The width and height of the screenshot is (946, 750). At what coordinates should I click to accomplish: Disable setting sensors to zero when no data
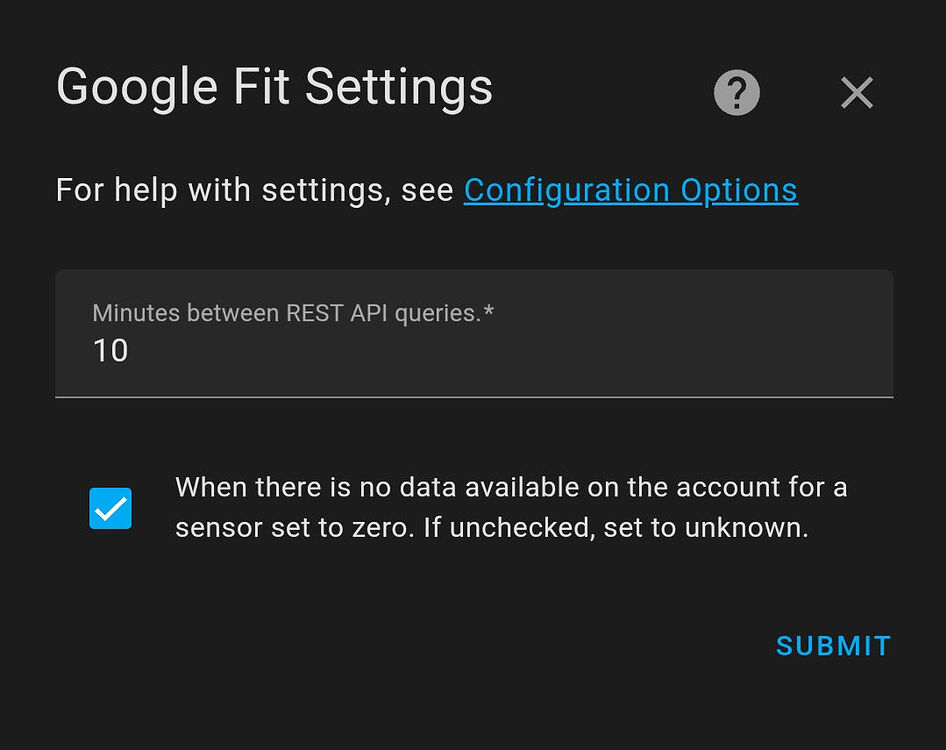110,508
